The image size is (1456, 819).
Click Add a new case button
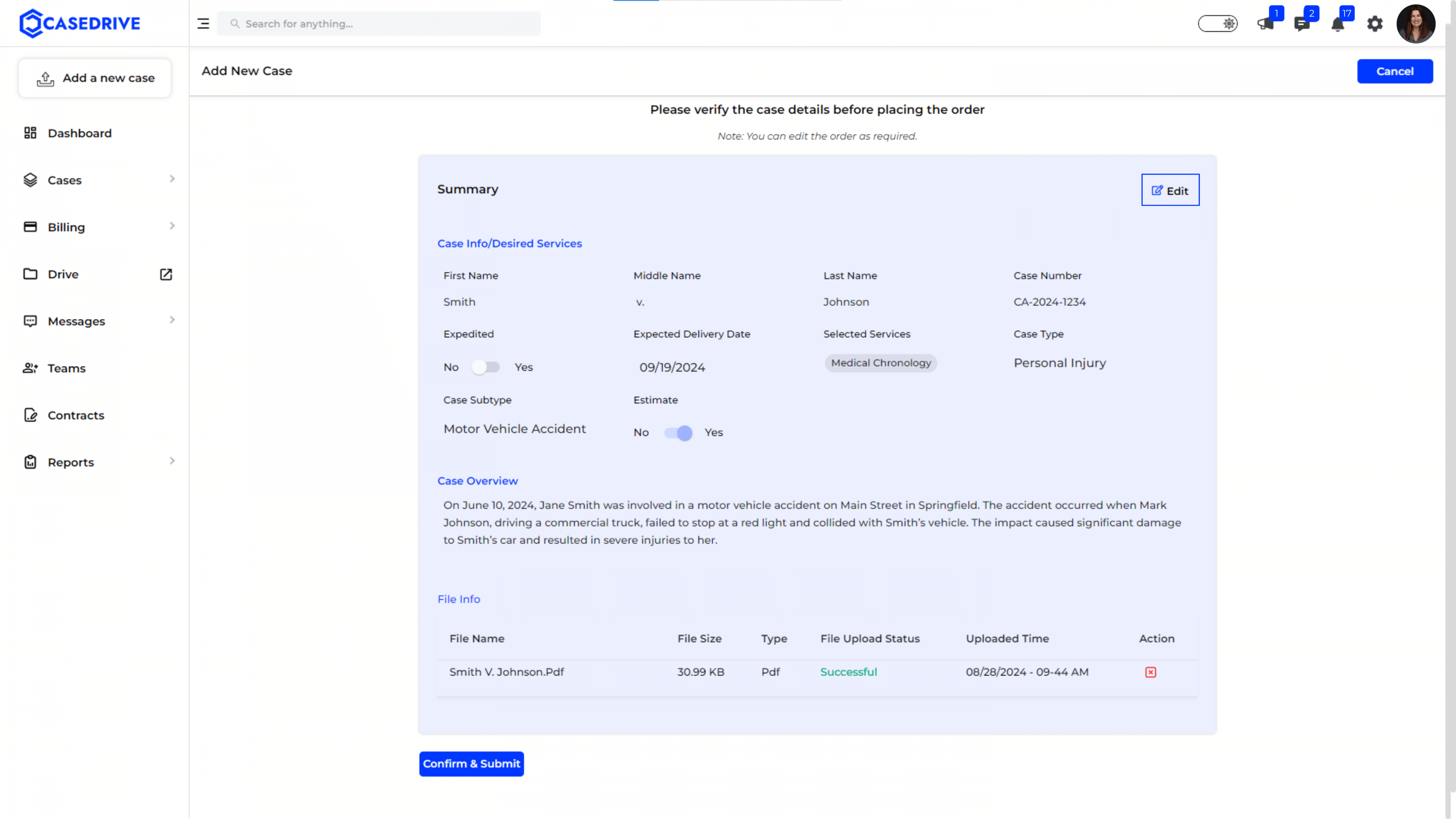pyautogui.click(x=95, y=78)
